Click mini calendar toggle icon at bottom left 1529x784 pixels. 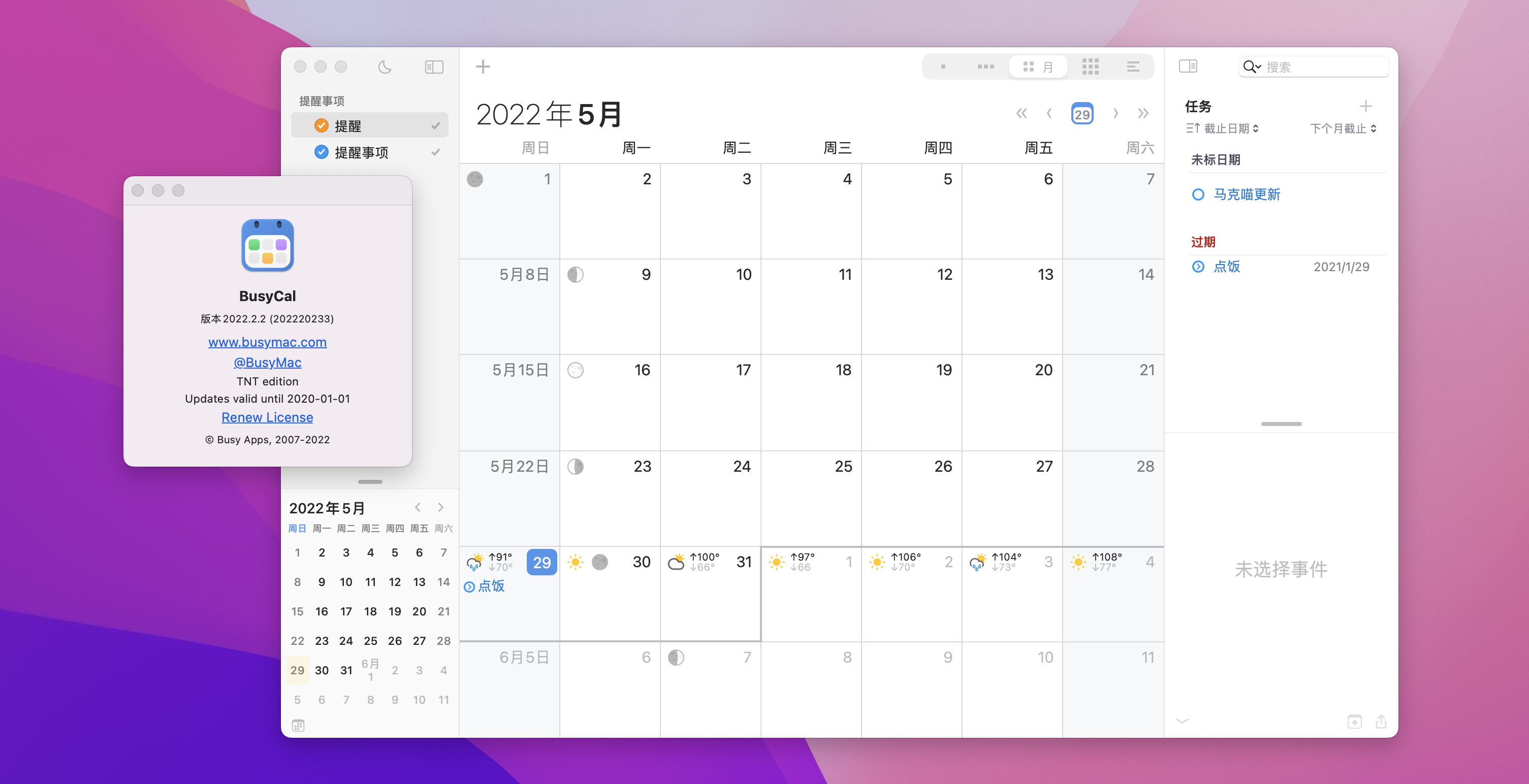(298, 725)
